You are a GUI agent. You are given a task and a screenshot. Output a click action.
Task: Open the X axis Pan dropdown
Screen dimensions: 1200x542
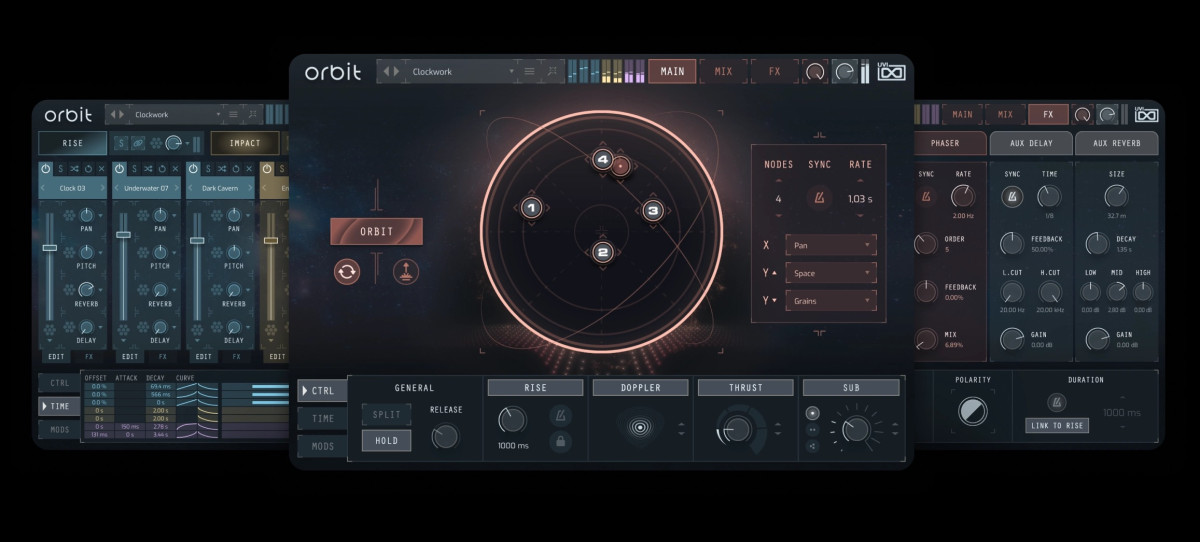coord(830,245)
